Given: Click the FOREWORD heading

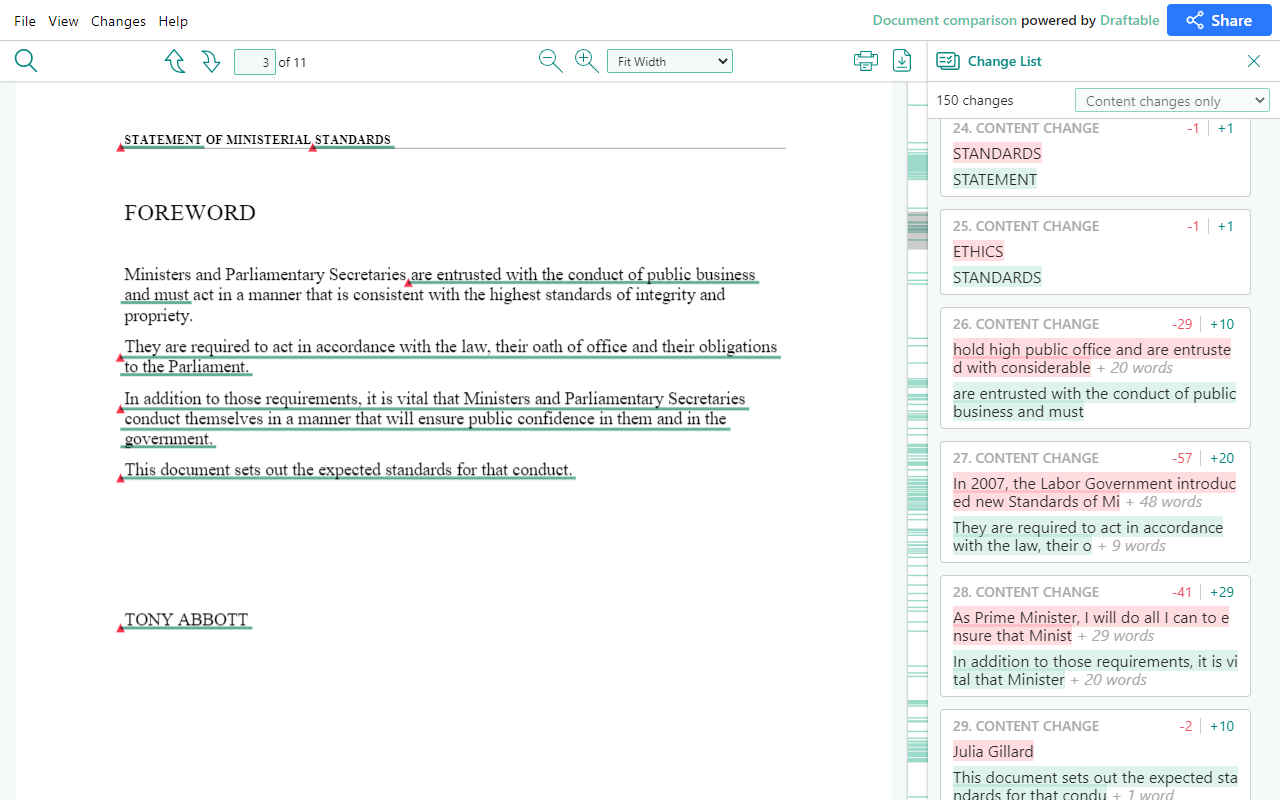Looking at the screenshot, I should (x=190, y=212).
